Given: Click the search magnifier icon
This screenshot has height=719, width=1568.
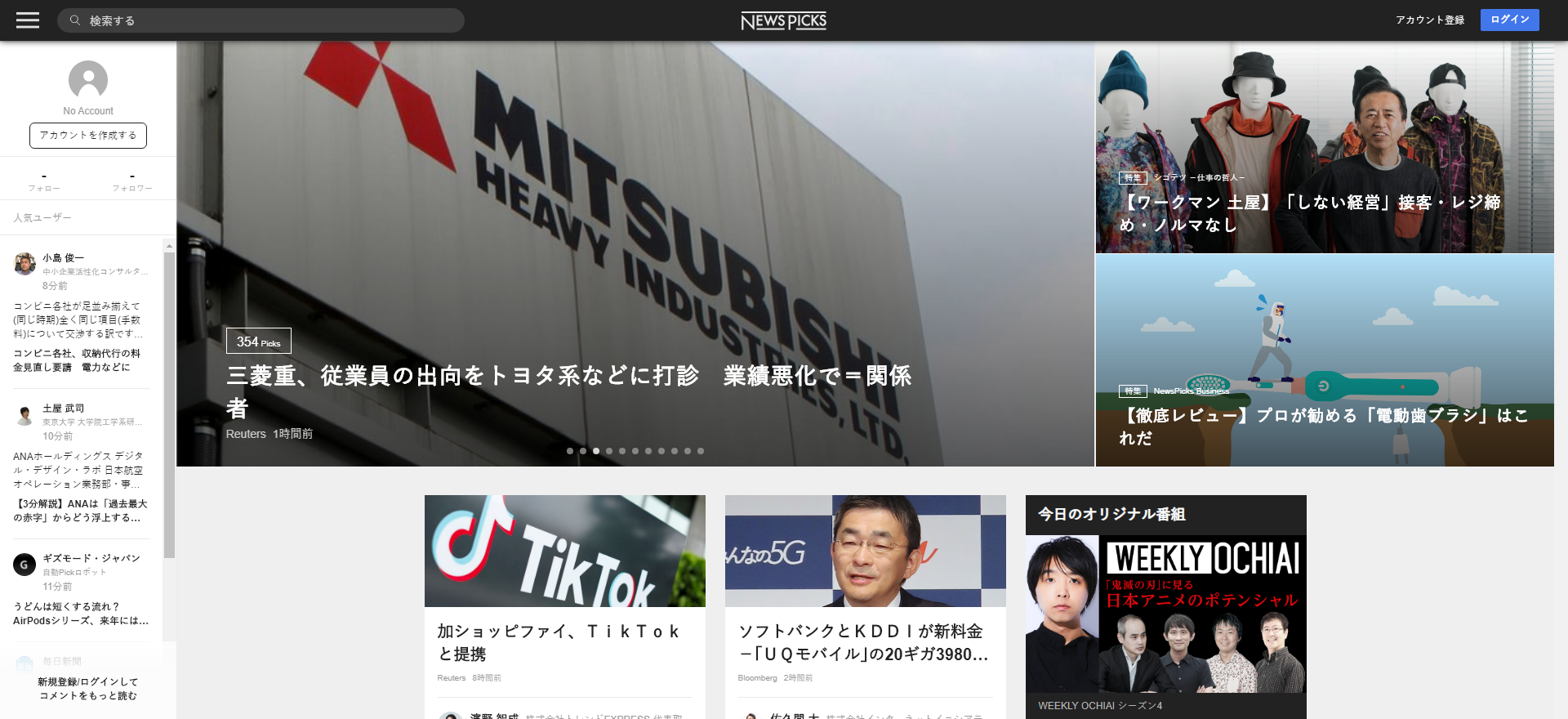Looking at the screenshot, I should pyautogui.click(x=75, y=20).
